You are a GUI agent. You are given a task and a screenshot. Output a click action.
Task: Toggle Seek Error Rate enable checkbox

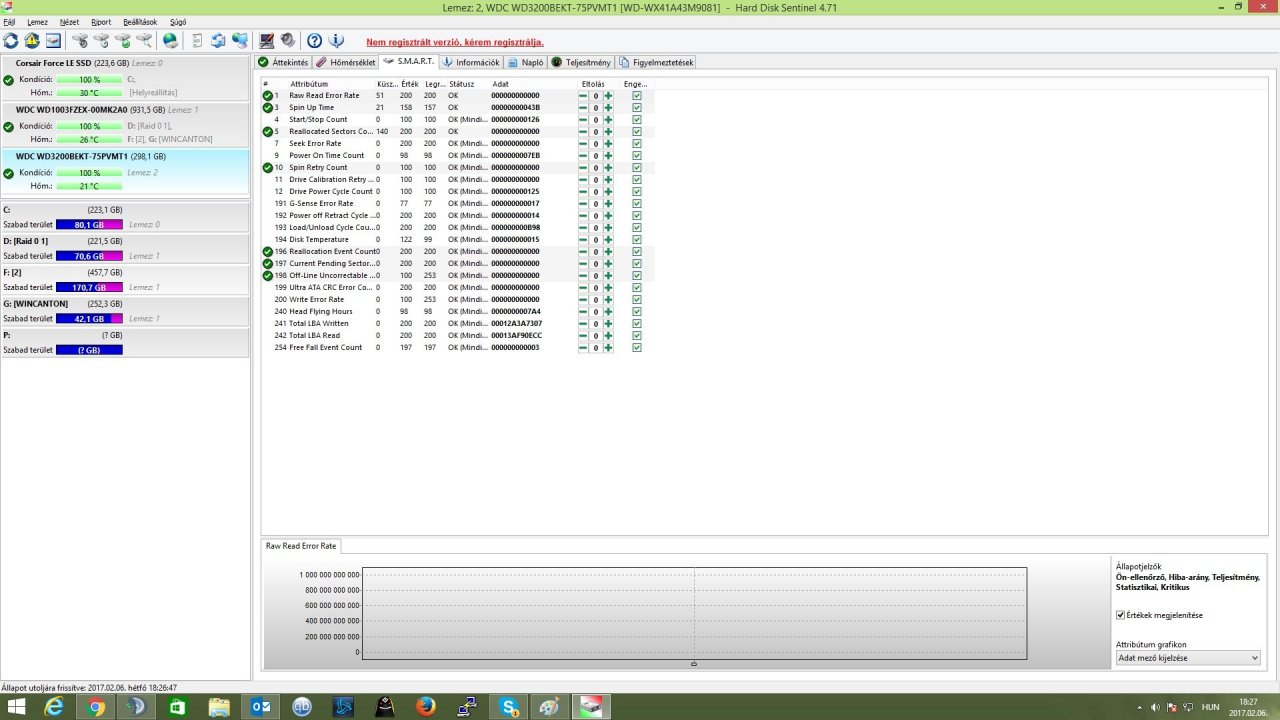pyautogui.click(x=637, y=143)
